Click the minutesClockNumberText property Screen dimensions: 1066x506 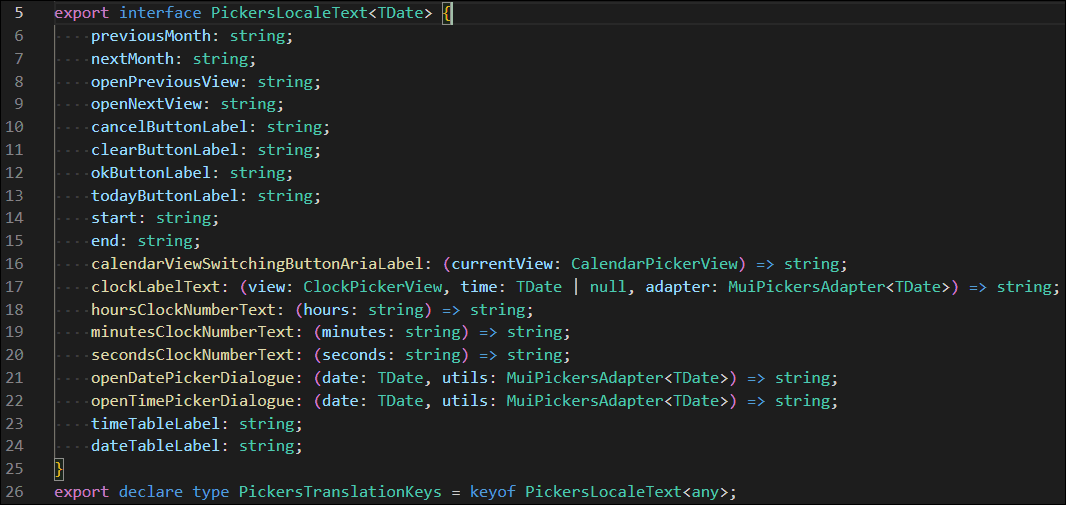193,333
